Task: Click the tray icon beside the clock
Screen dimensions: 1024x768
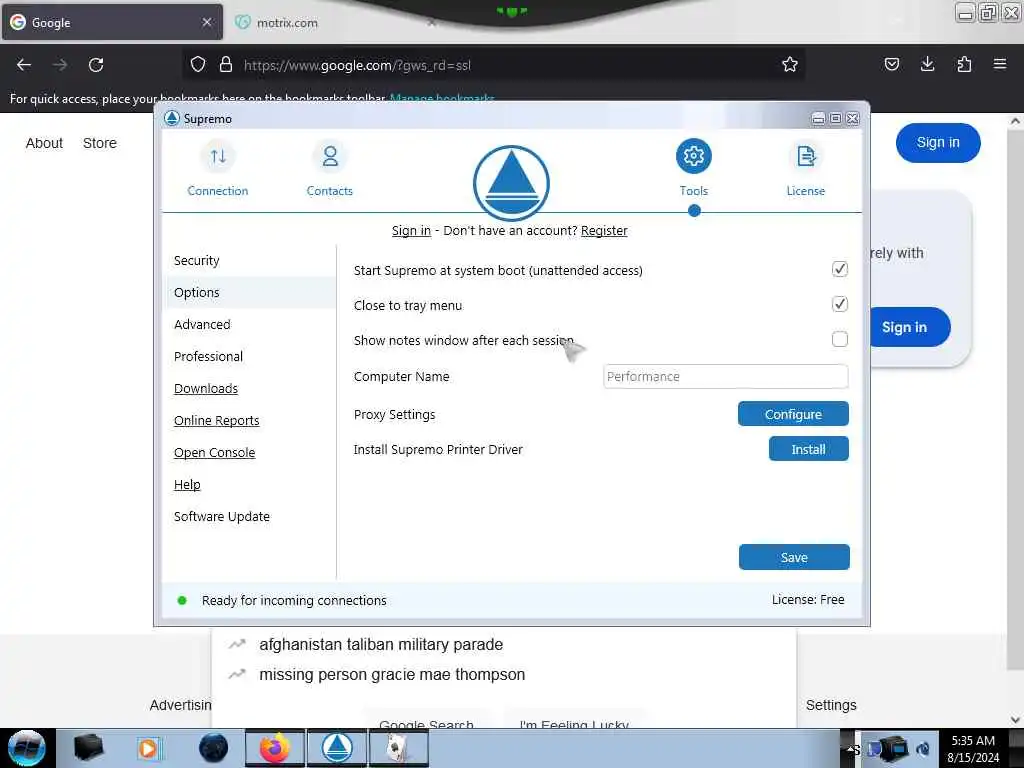Action: pos(923,750)
